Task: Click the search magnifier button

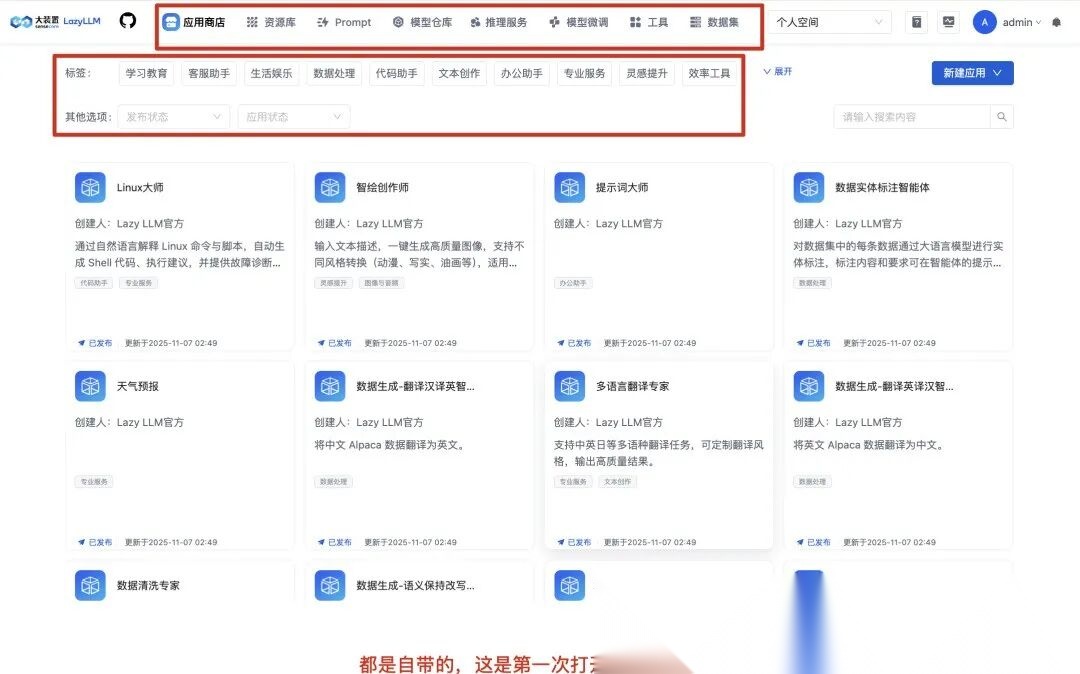Action: 1001,116
